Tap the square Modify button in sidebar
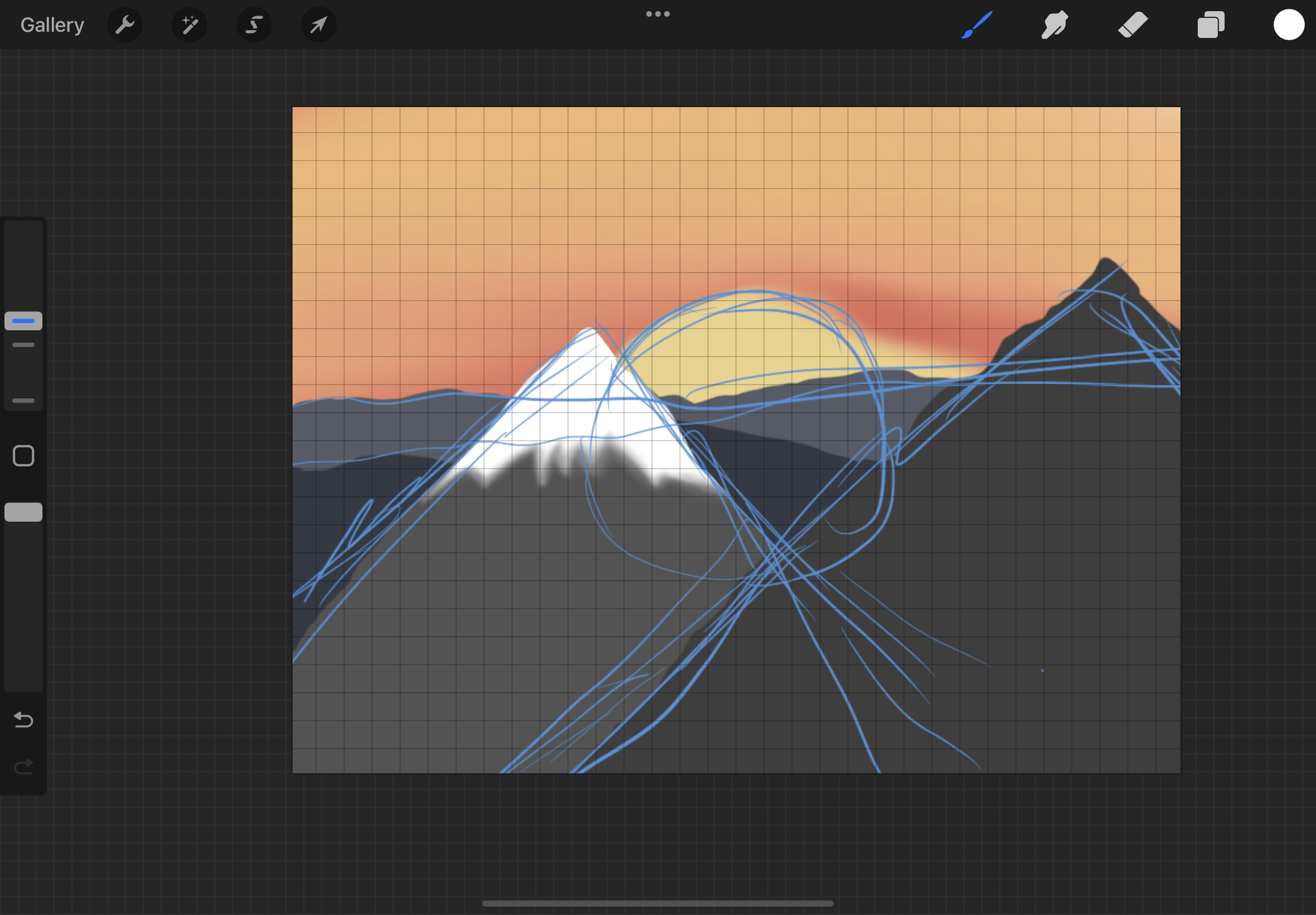 click(23, 456)
